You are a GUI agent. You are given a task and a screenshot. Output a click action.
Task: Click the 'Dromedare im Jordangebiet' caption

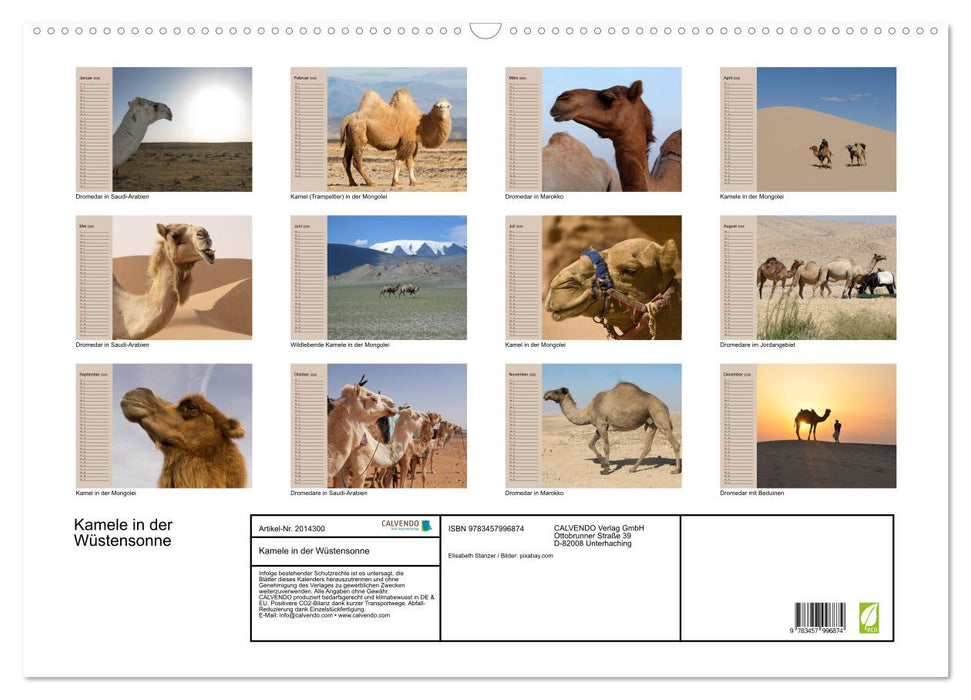click(x=757, y=345)
